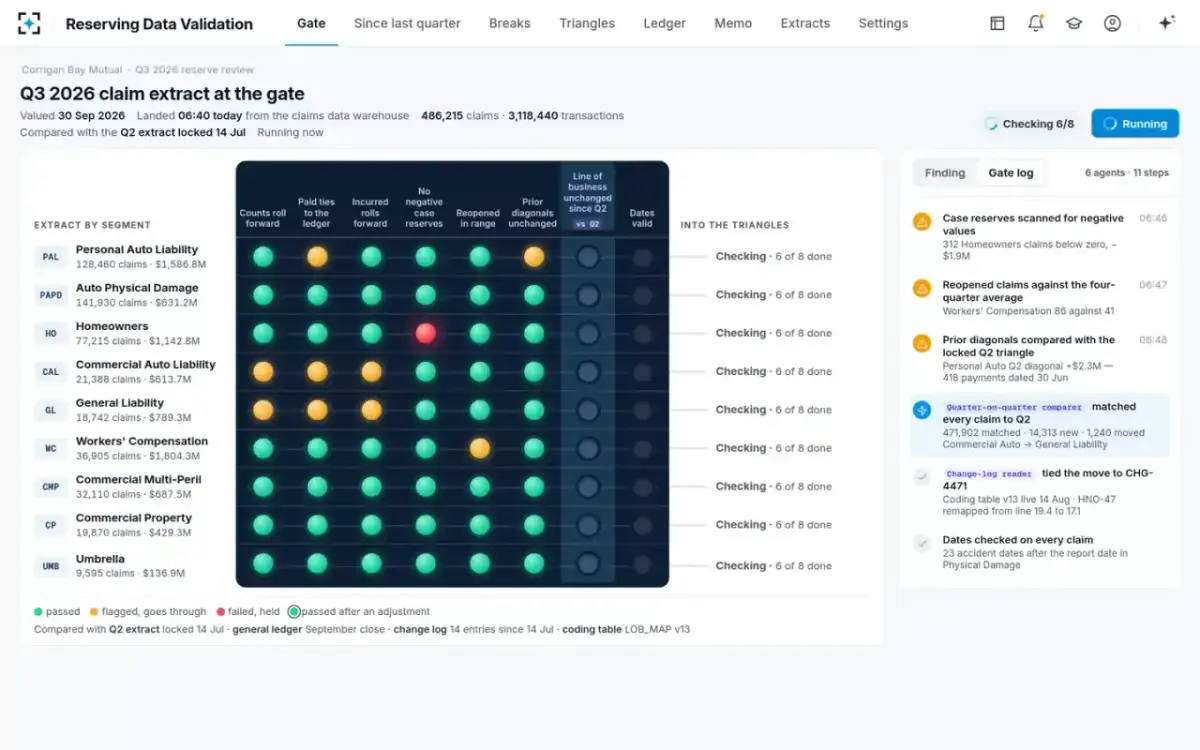The height and width of the screenshot is (750, 1200).
Task: Click the WC segment badge
Action: [x=50, y=449]
